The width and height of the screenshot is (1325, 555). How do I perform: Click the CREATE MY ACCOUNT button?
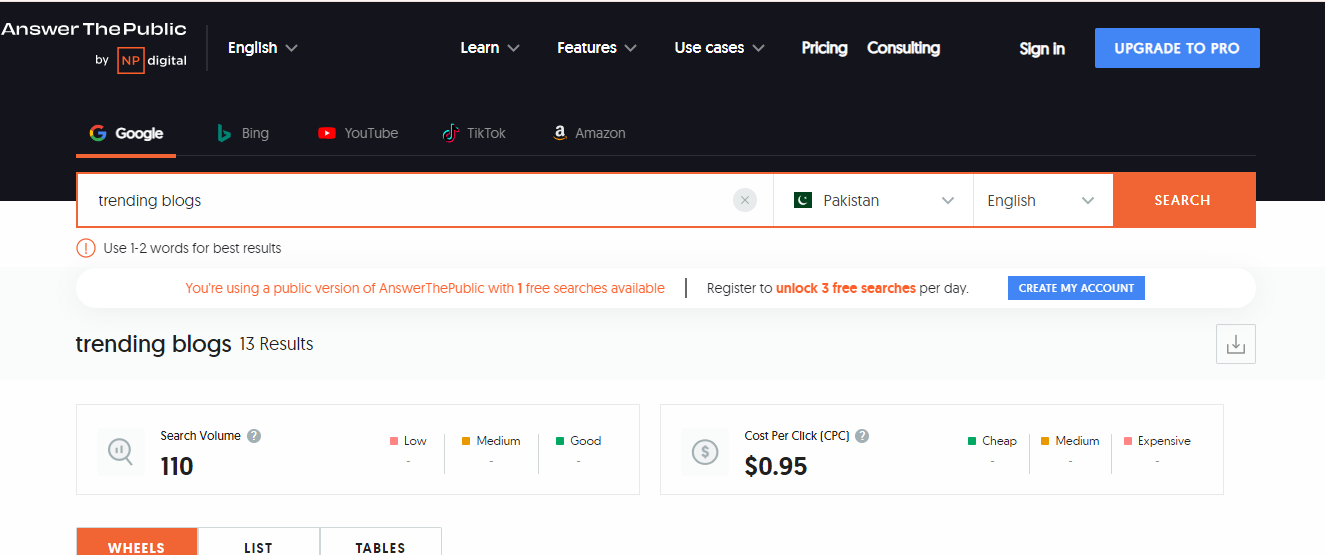tap(1076, 288)
